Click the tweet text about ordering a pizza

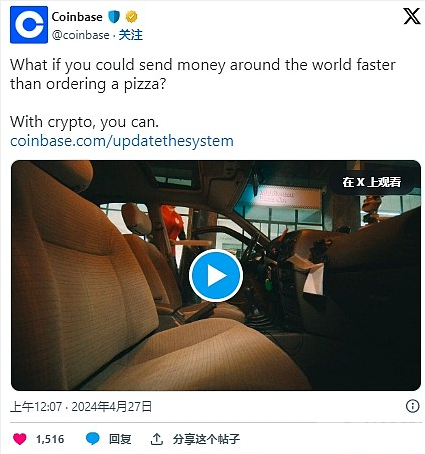[203, 74]
